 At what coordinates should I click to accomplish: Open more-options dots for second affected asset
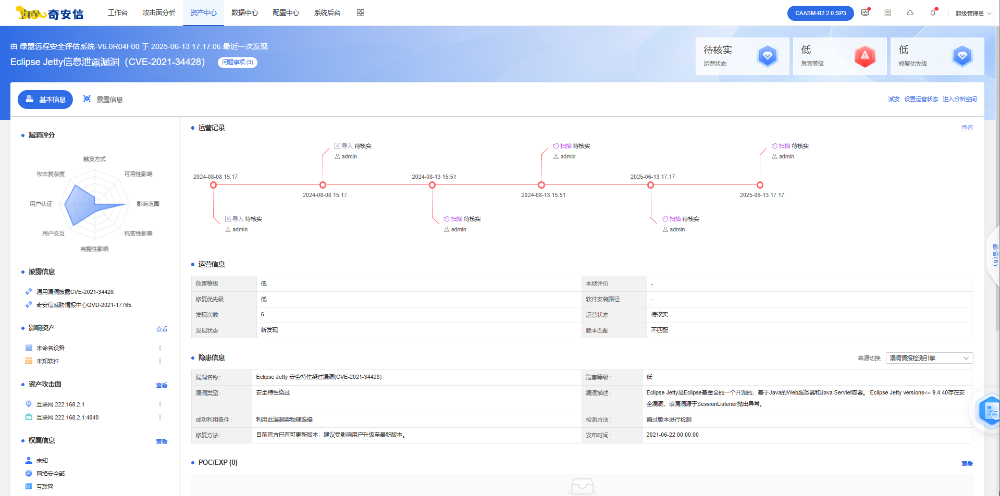[160, 361]
